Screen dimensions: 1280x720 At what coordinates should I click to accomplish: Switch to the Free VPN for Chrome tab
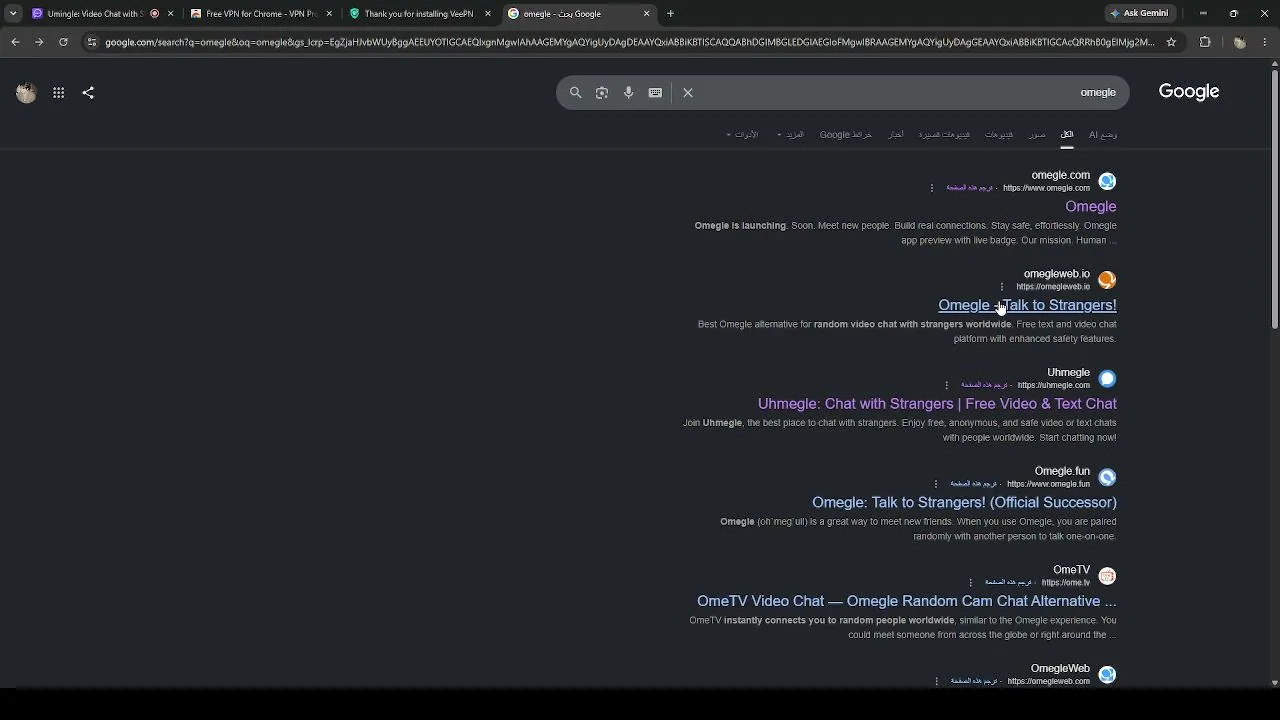click(260, 14)
